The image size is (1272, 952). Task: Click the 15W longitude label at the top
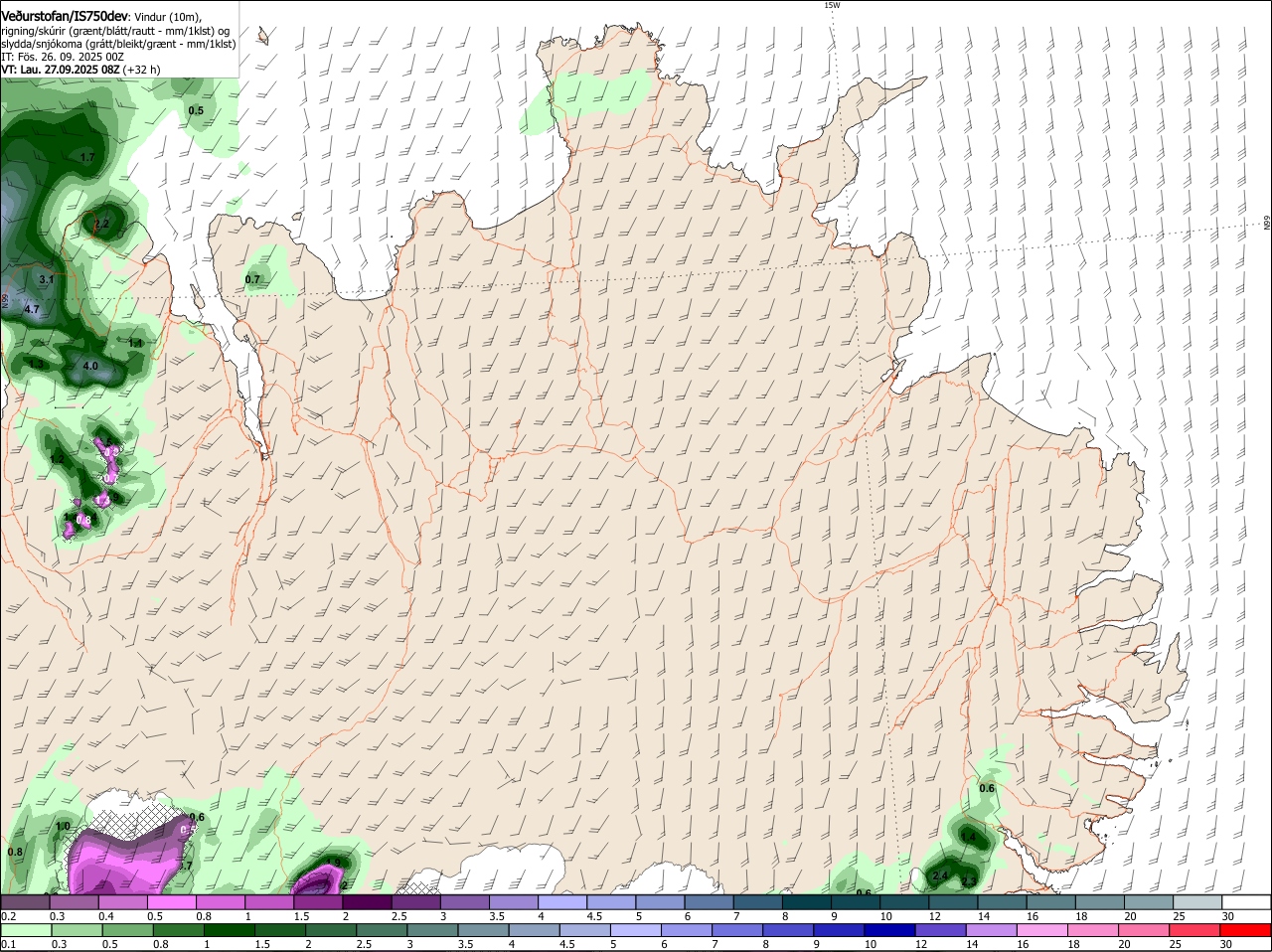coord(832,5)
